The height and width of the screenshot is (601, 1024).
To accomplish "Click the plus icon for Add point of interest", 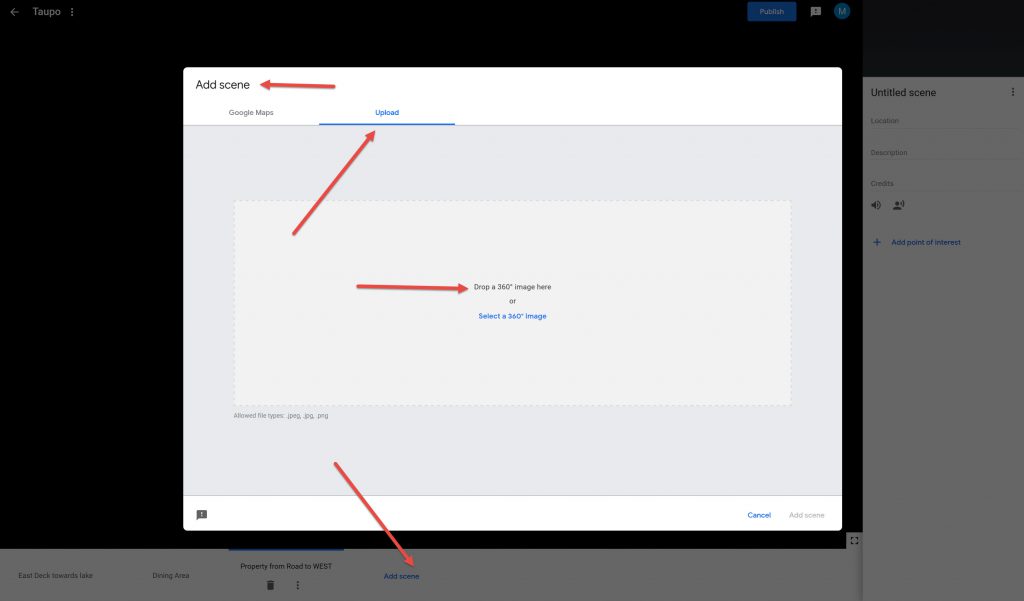I will coord(878,242).
